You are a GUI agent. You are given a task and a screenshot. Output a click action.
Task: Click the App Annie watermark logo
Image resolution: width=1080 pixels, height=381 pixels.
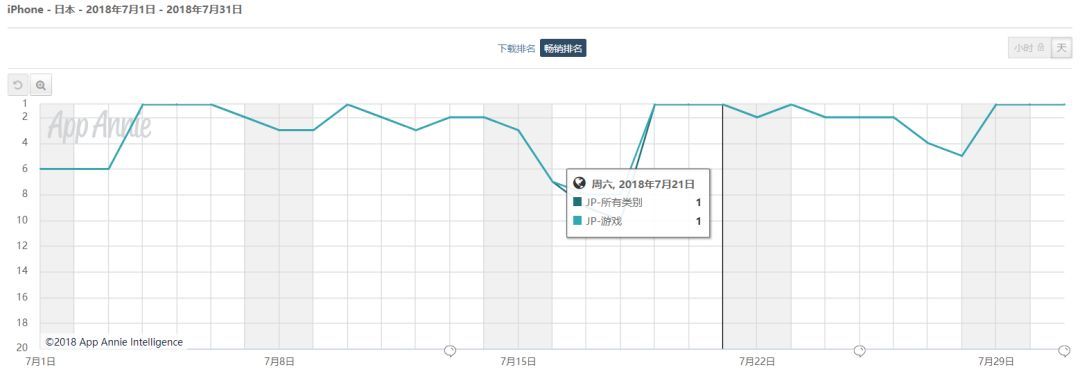point(99,125)
